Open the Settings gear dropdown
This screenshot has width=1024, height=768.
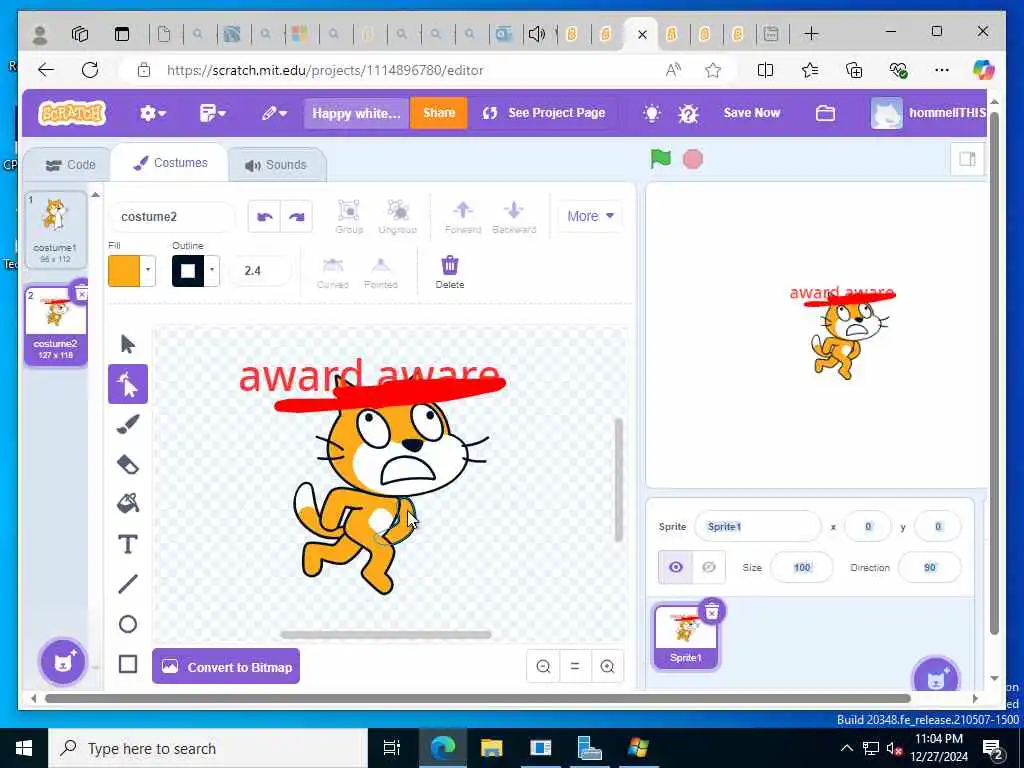153,113
